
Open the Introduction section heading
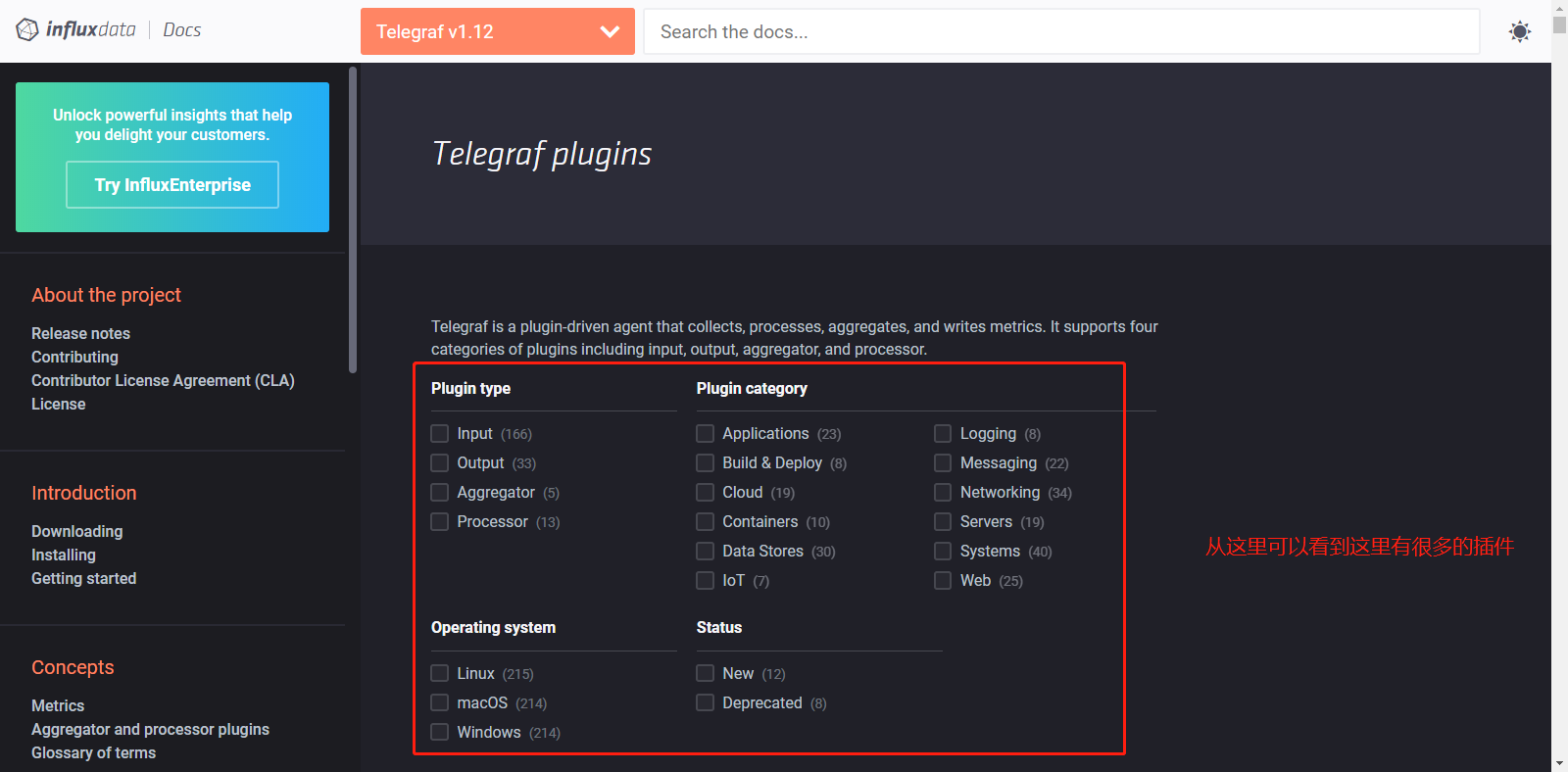(x=84, y=493)
